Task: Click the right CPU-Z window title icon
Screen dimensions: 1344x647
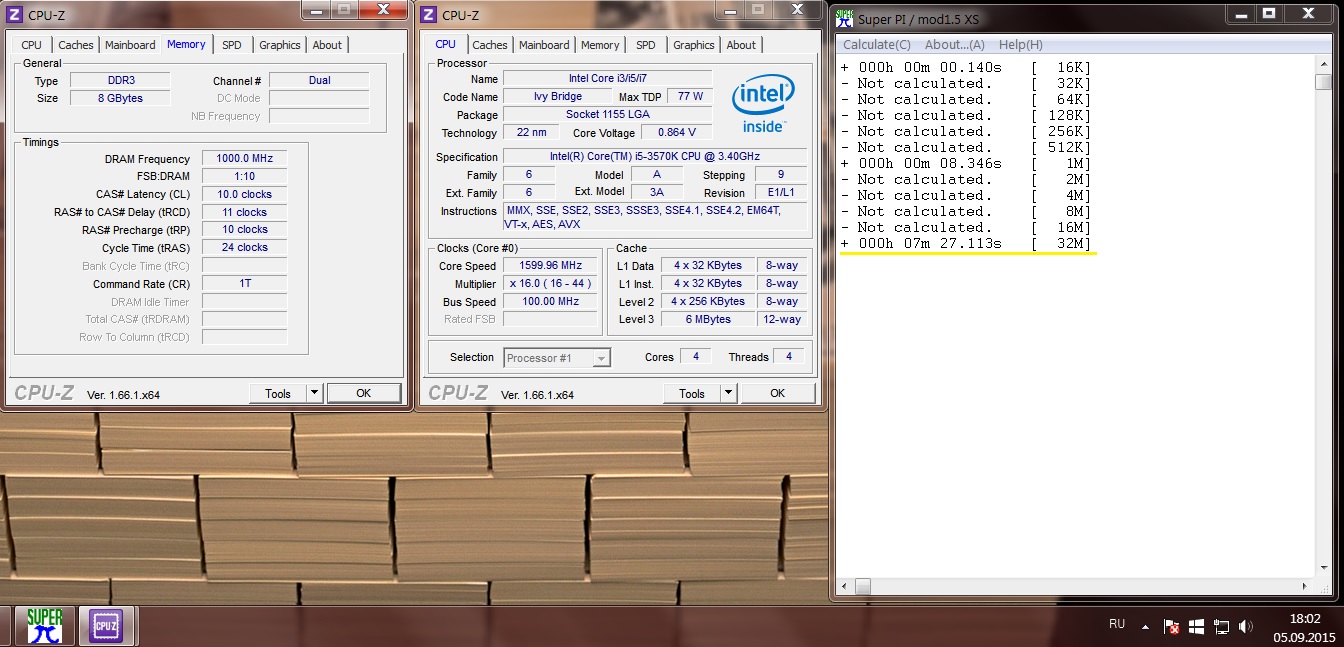Action: pos(429,15)
